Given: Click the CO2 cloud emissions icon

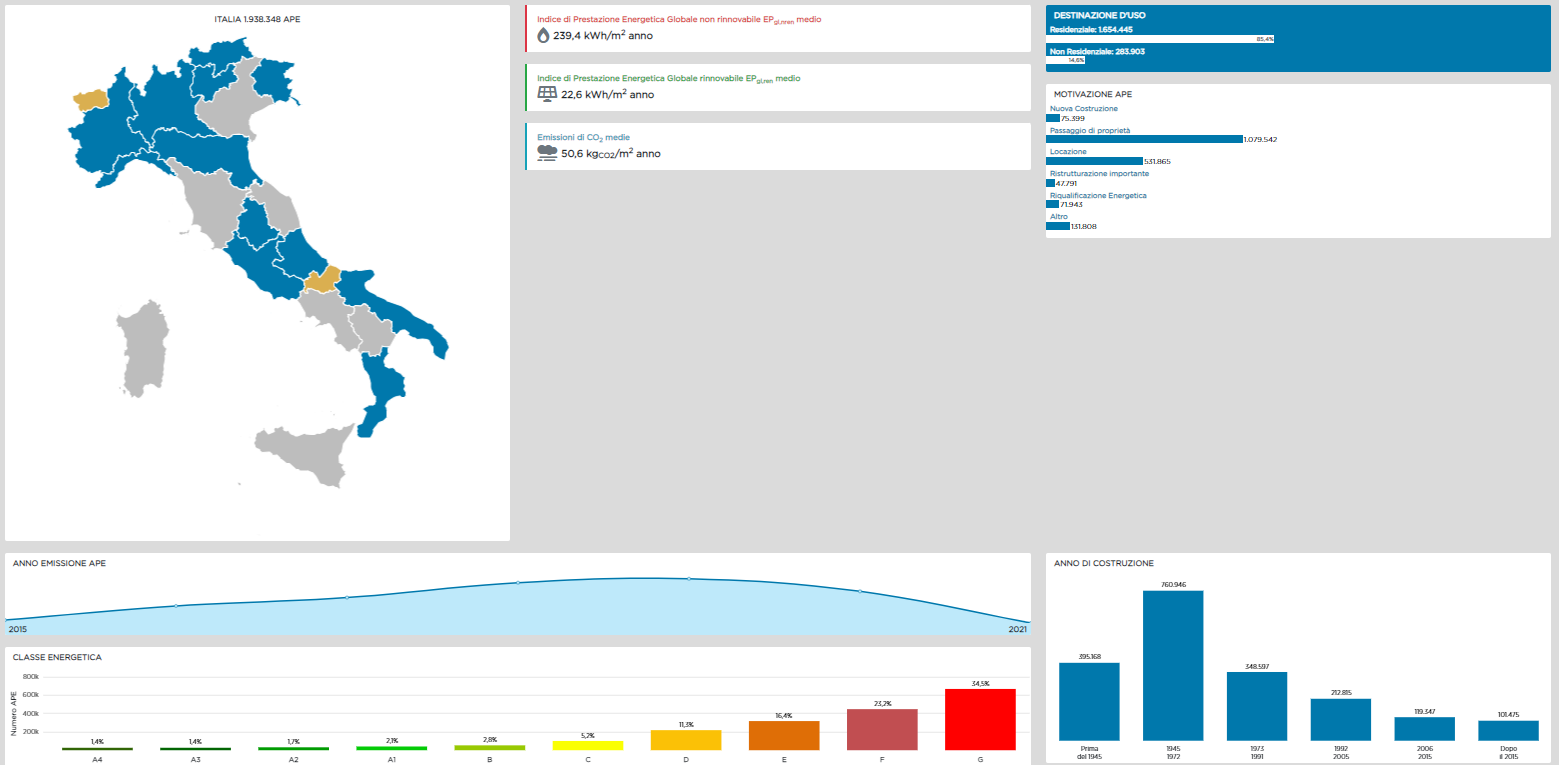Looking at the screenshot, I should (547, 153).
